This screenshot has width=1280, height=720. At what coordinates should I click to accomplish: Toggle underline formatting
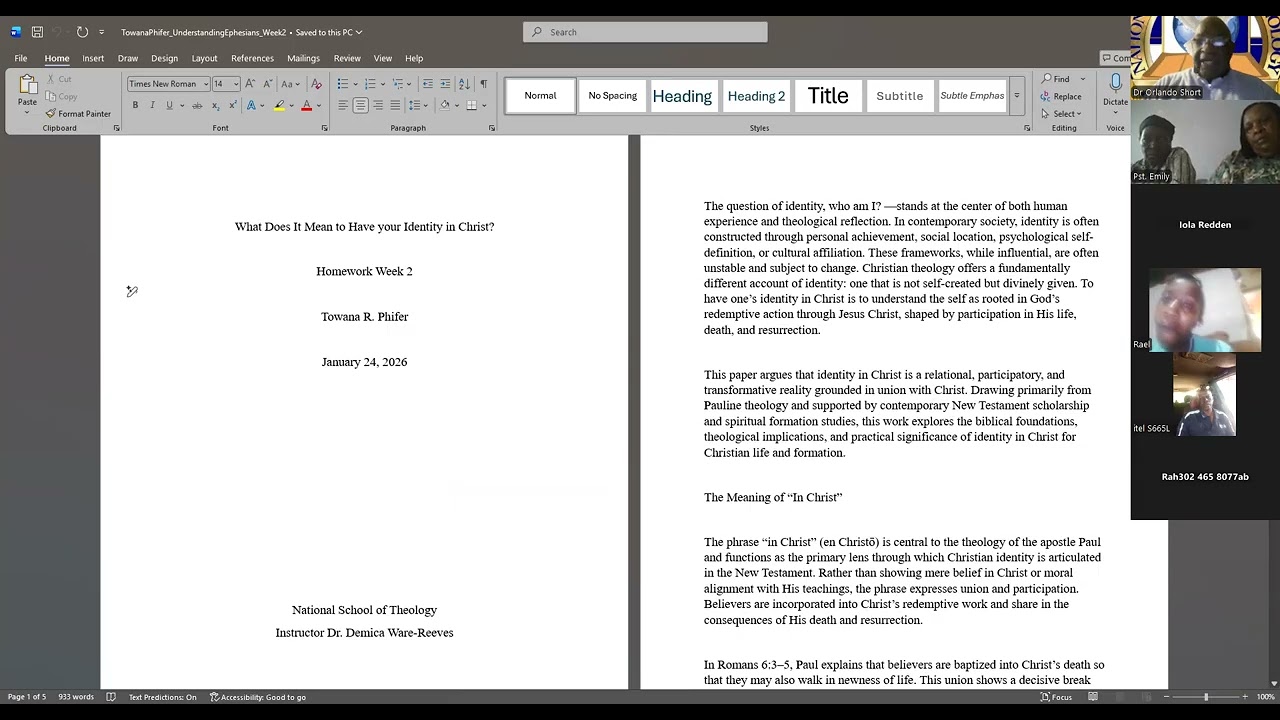point(169,106)
